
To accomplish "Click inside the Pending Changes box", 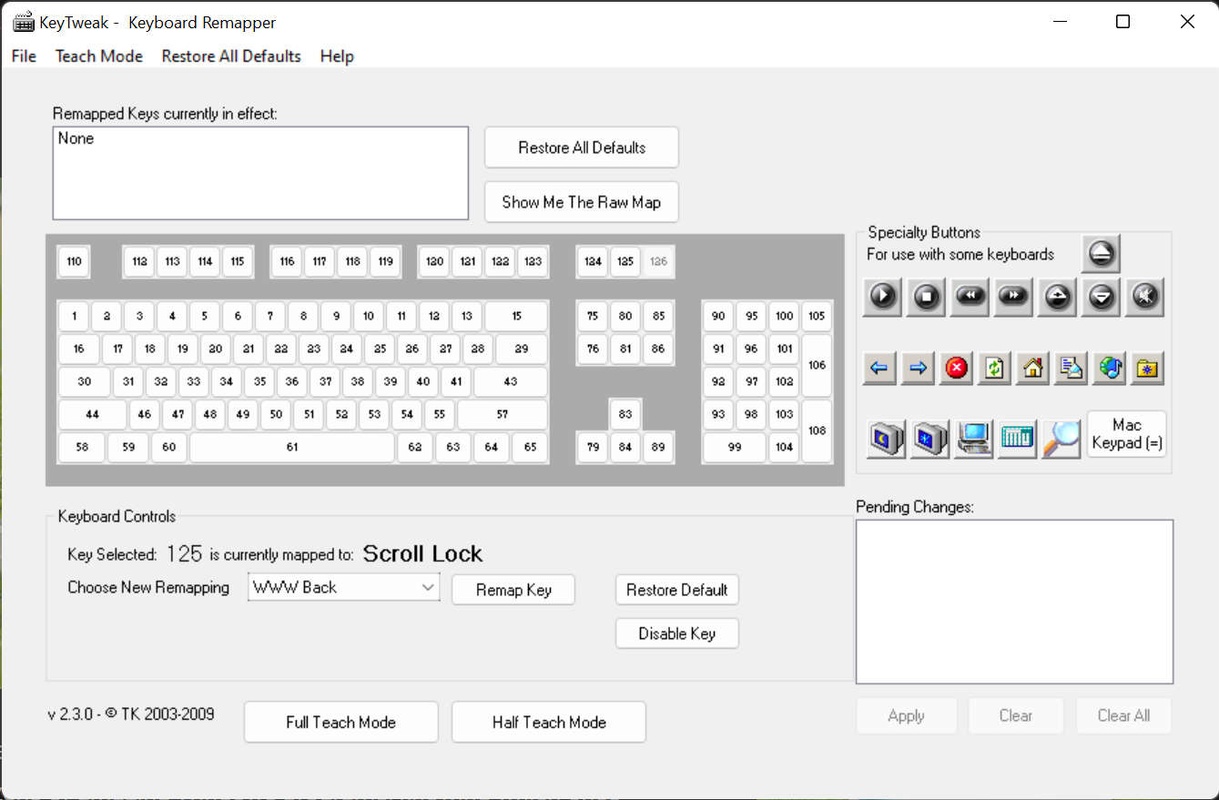I will point(1014,601).
